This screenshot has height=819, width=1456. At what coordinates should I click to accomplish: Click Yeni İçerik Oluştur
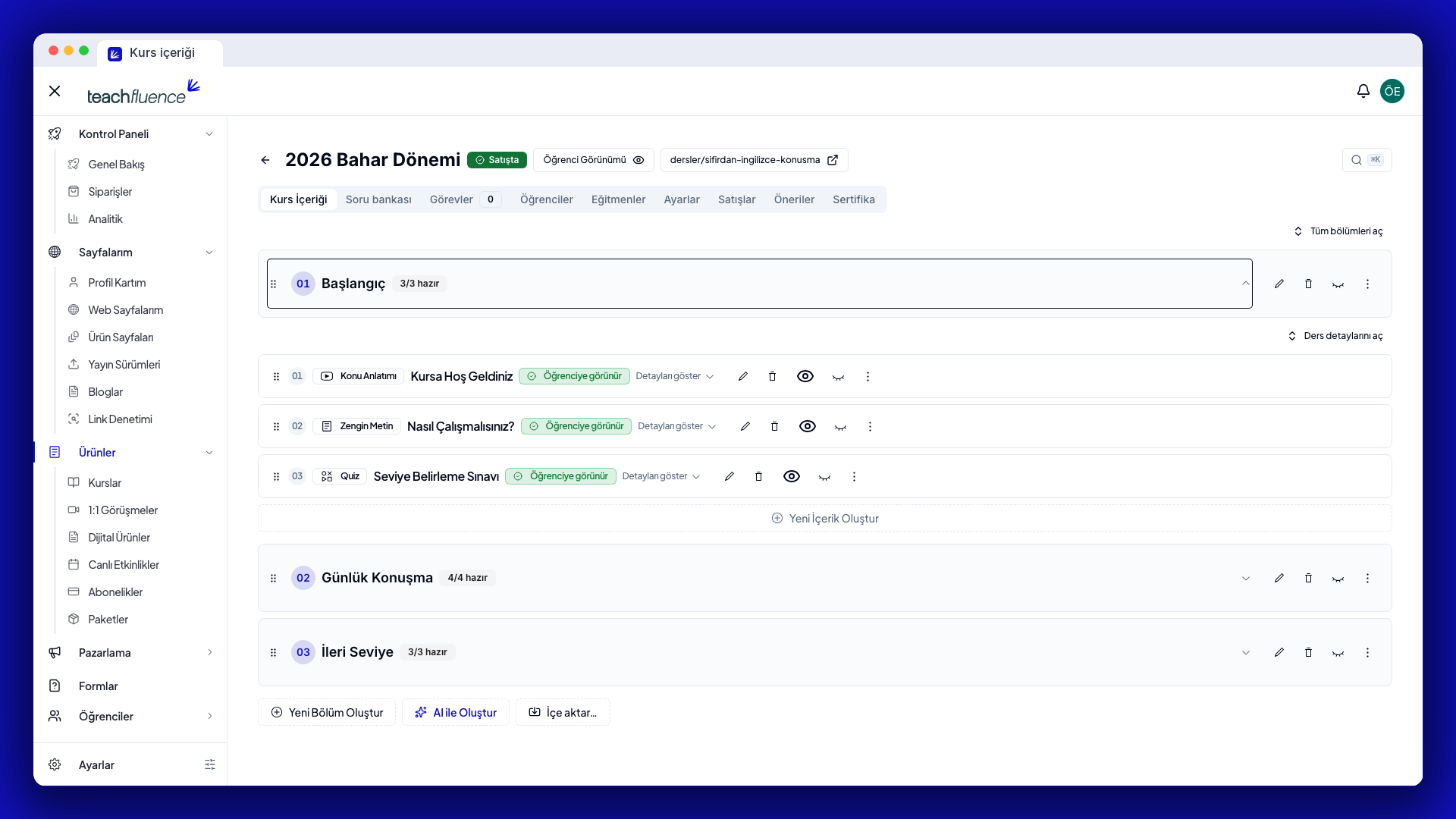[x=825, y=518]
